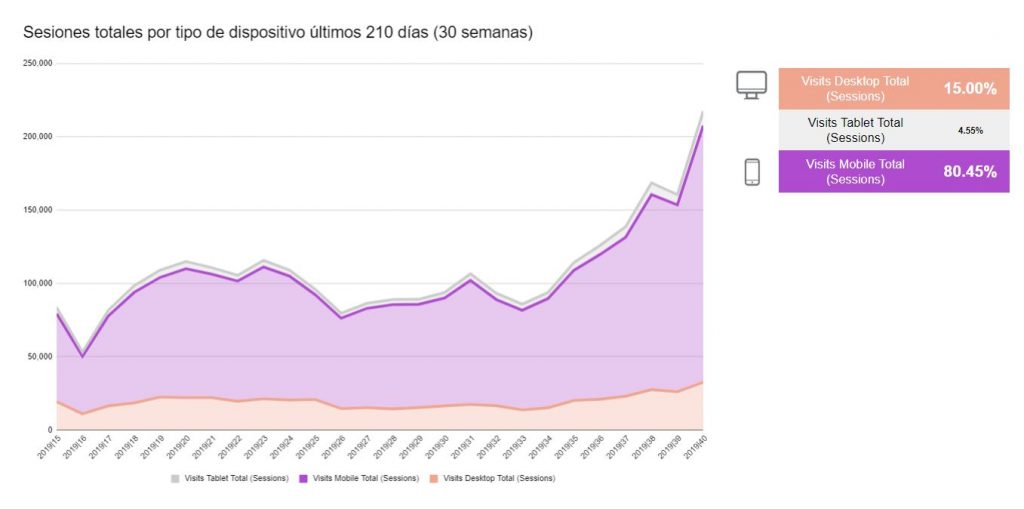Click the chart title about Sesiones totales

pyautogui.click(x=278, y=33)
